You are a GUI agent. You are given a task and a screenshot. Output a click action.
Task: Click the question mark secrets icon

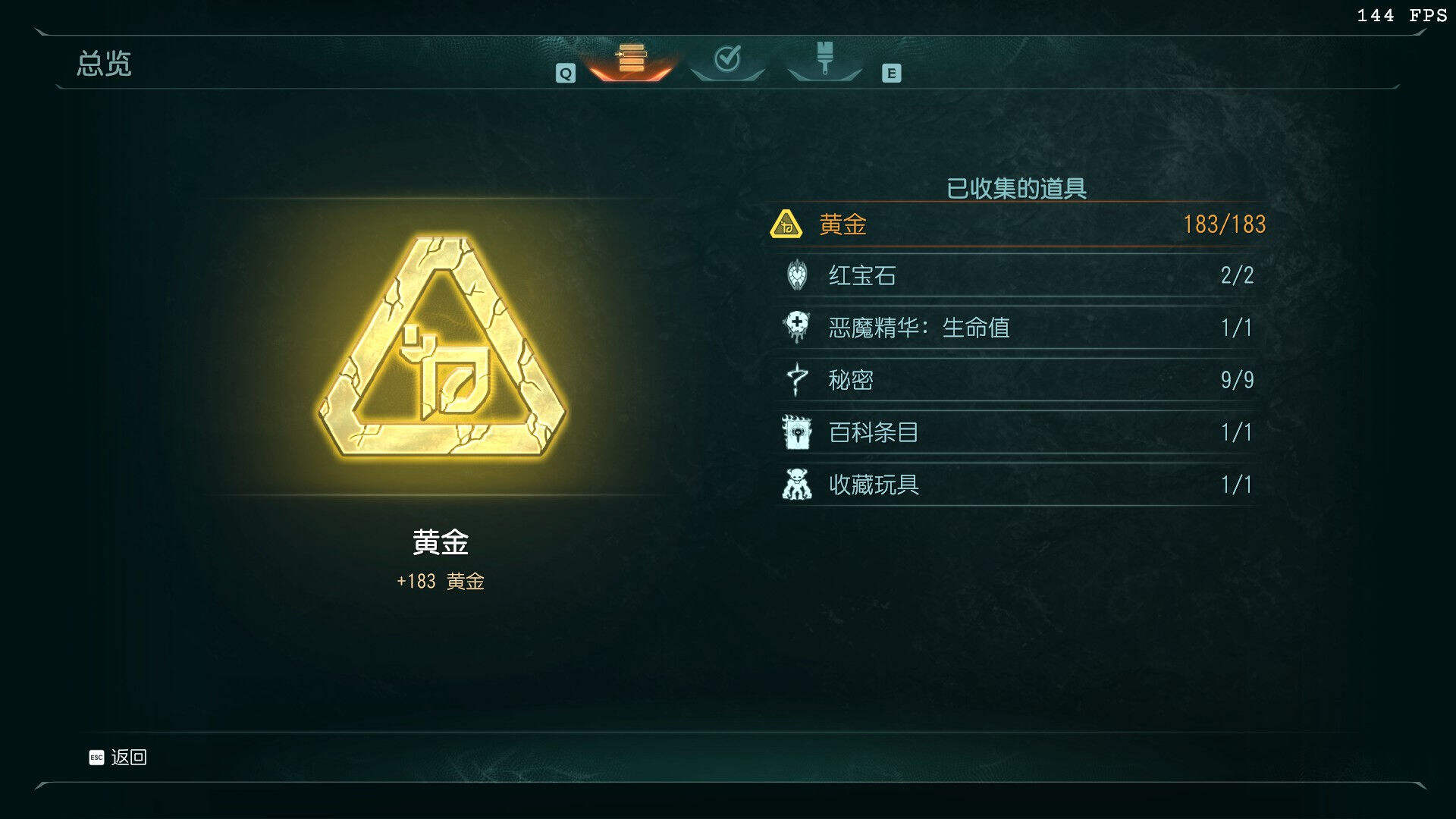[x=796, y=379]
